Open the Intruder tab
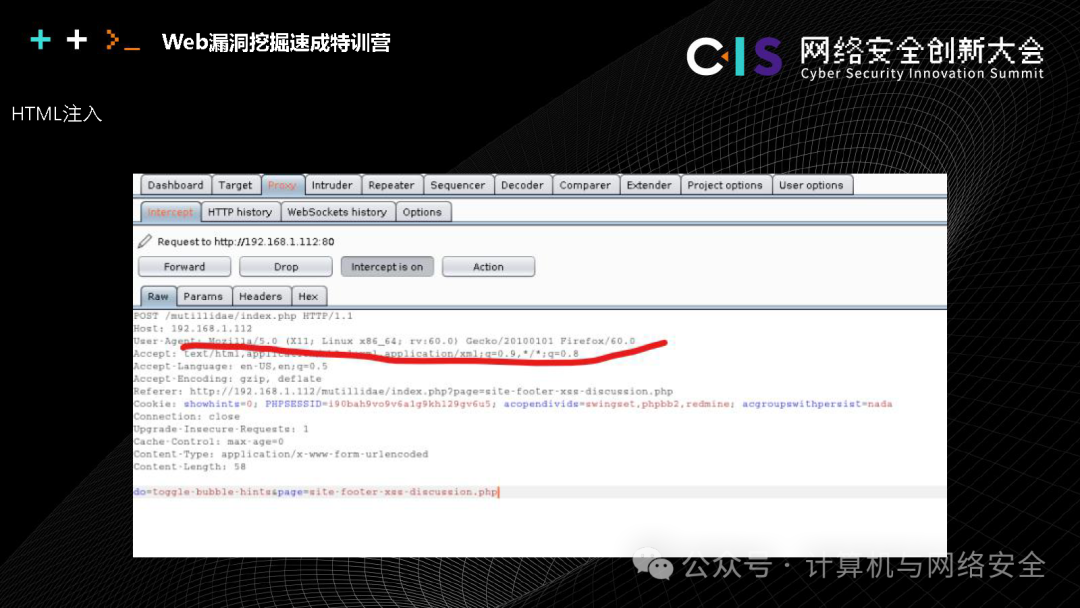Viewport: 1080px width, 608px height. click(x=331, y=185)
